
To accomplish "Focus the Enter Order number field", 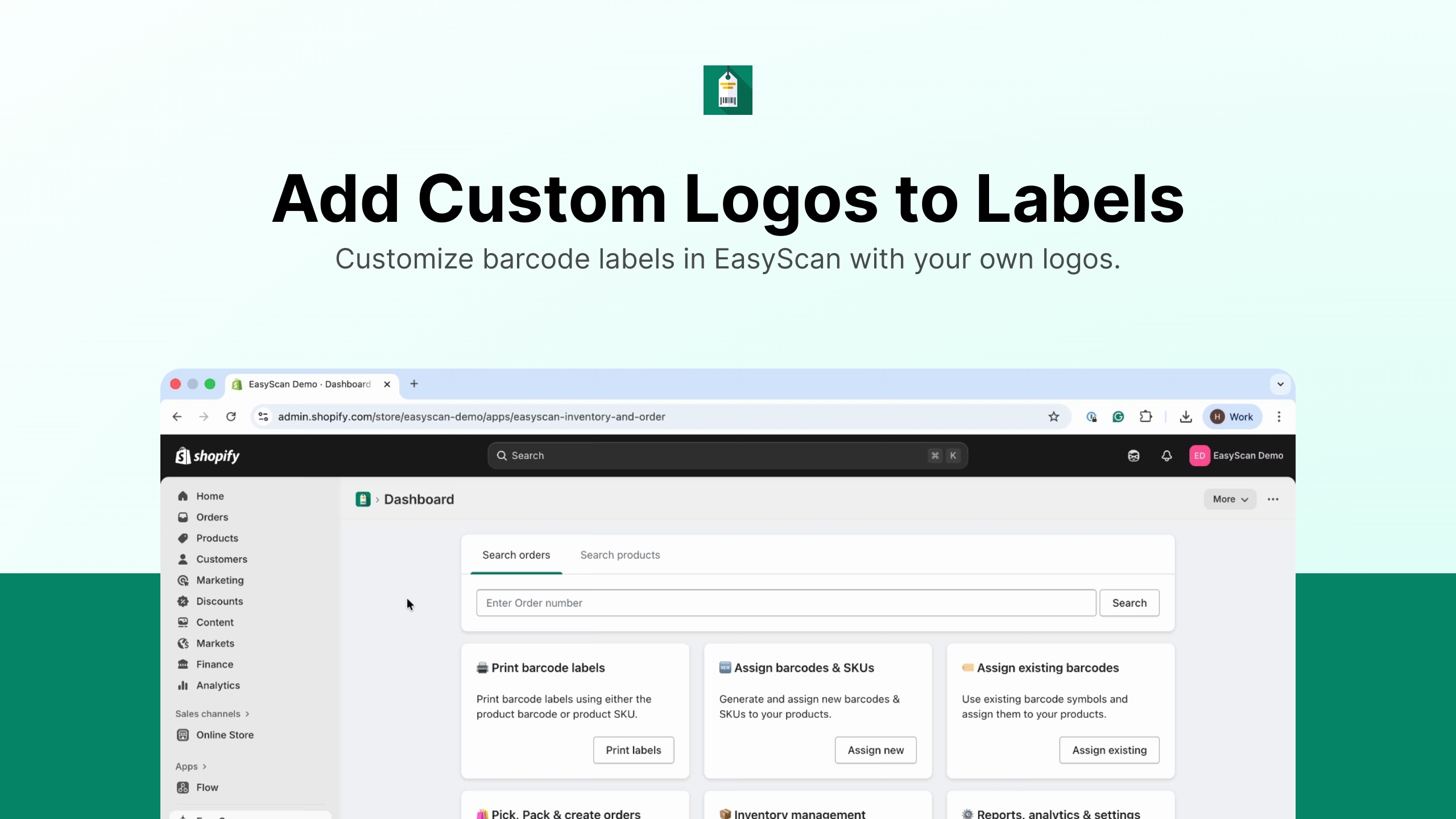I will [786, 603].
